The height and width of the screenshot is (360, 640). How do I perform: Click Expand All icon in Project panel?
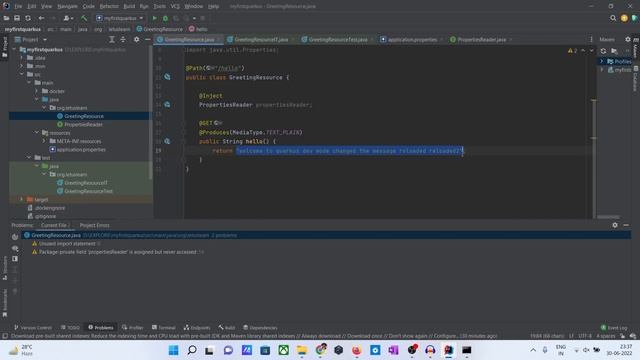click(x=111, y=39)
